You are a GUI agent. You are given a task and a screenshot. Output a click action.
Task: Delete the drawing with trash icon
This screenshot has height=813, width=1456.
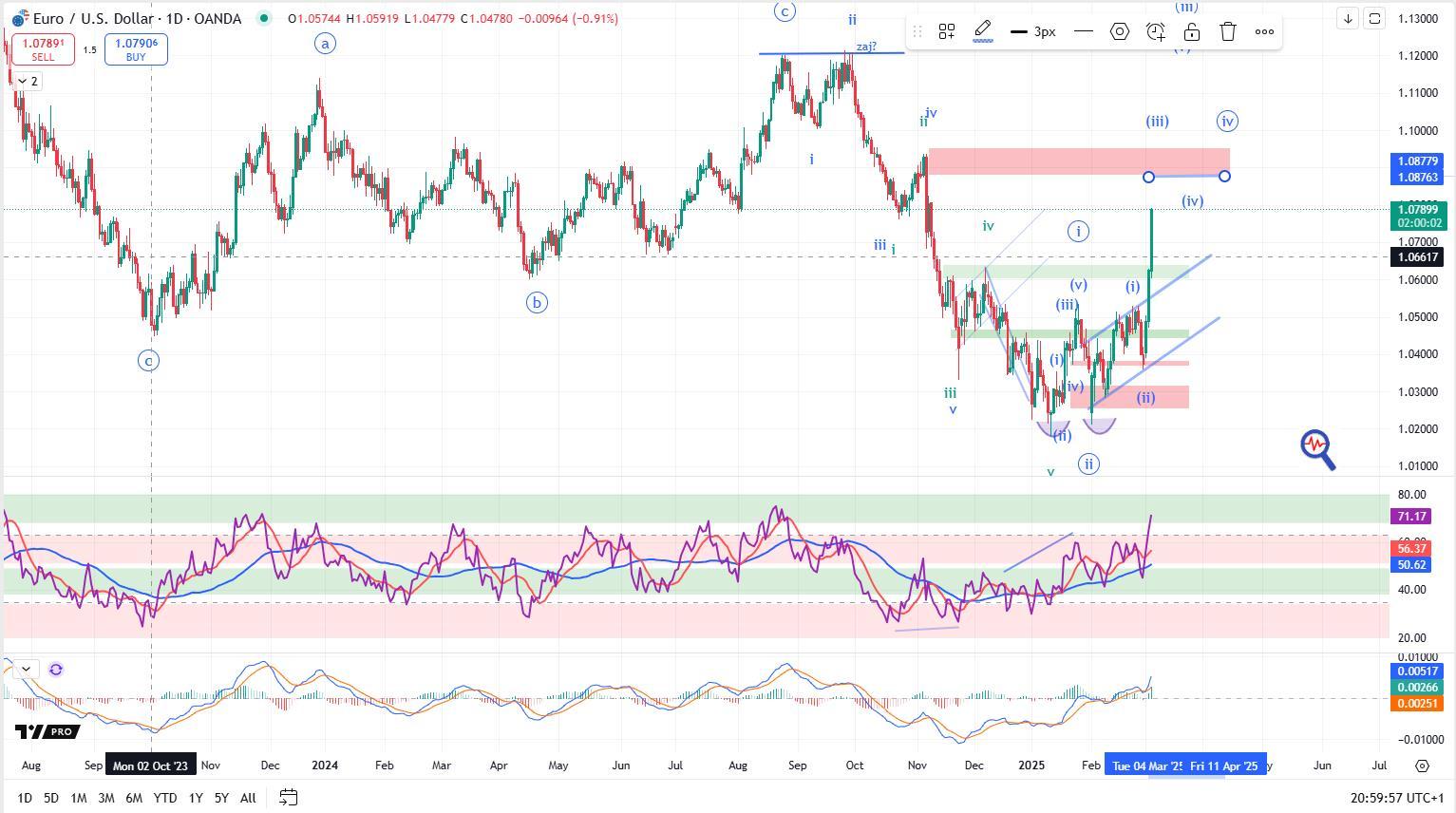pos(1228,31)
